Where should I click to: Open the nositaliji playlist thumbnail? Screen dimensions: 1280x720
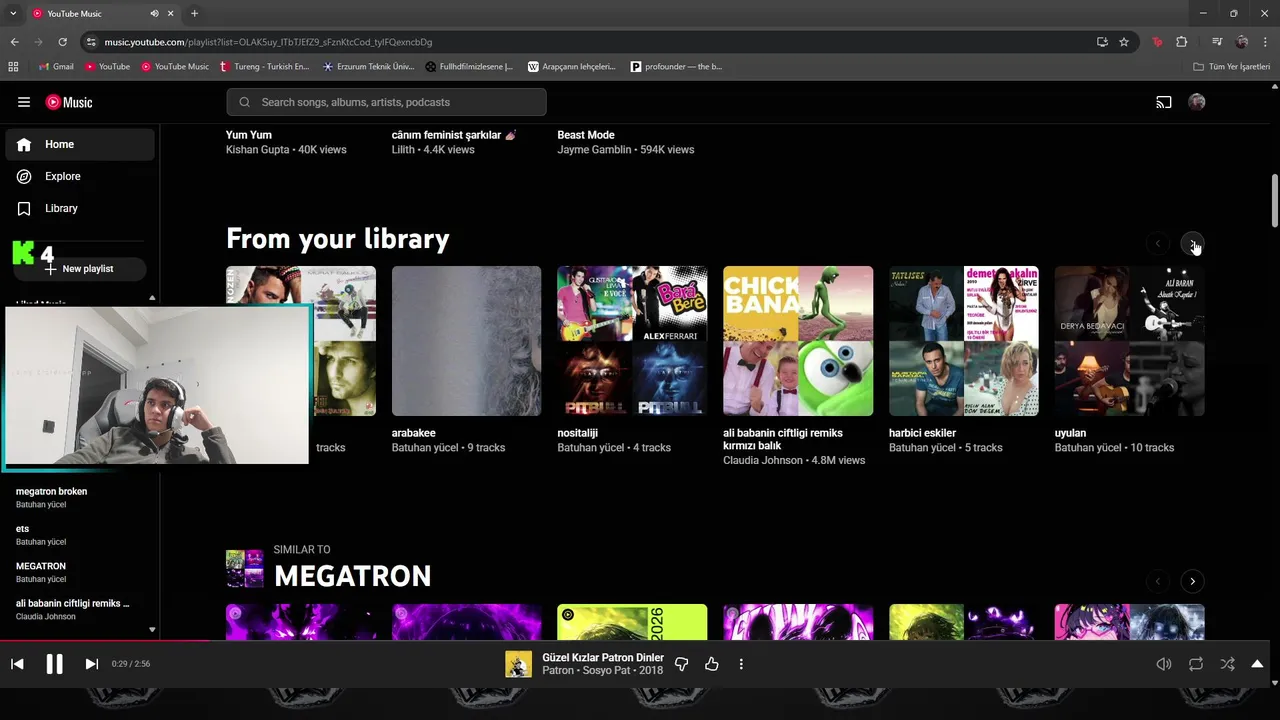[632, 341]
